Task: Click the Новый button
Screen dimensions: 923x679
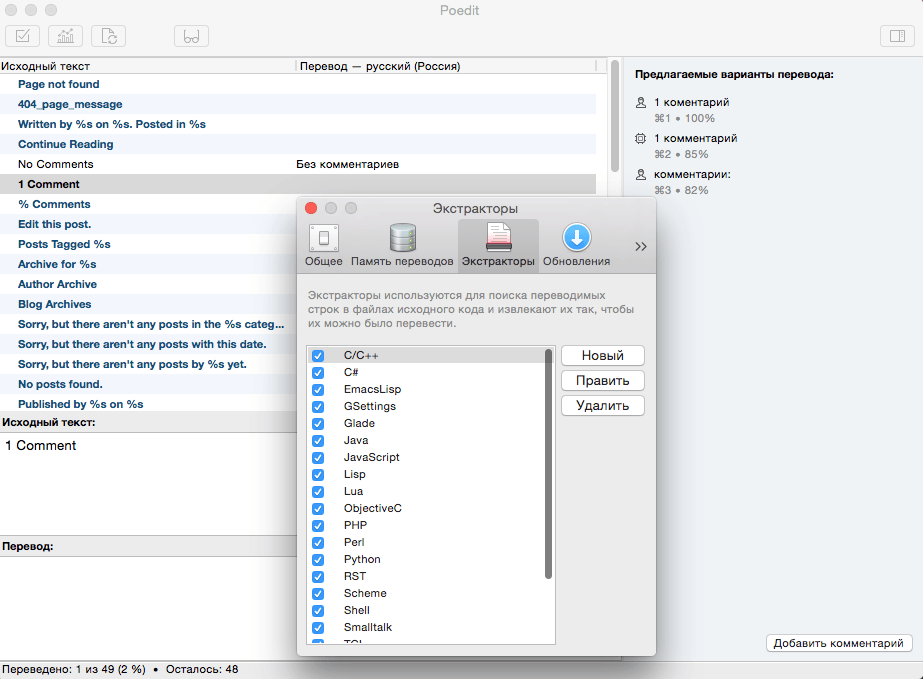Action: [602, 356]
